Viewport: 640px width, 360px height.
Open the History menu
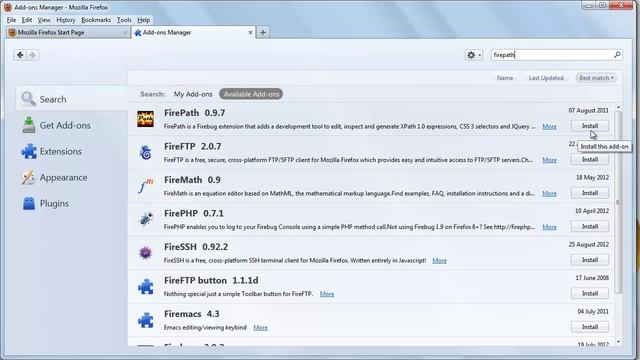coord(66,20)
